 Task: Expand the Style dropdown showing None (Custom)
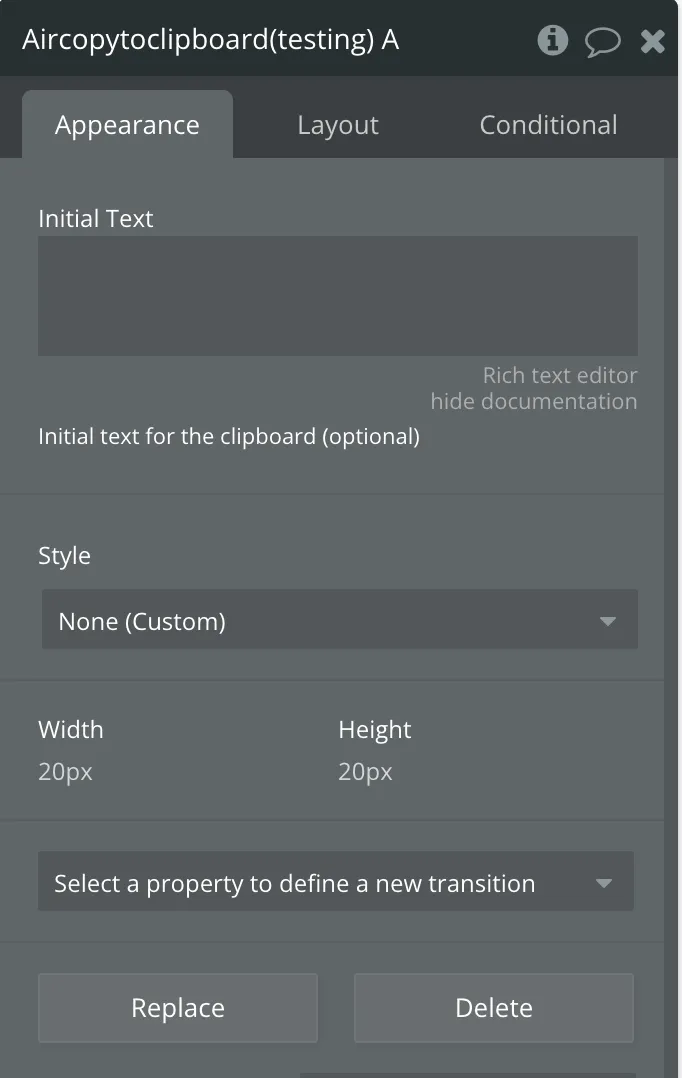tap(339, 621)
